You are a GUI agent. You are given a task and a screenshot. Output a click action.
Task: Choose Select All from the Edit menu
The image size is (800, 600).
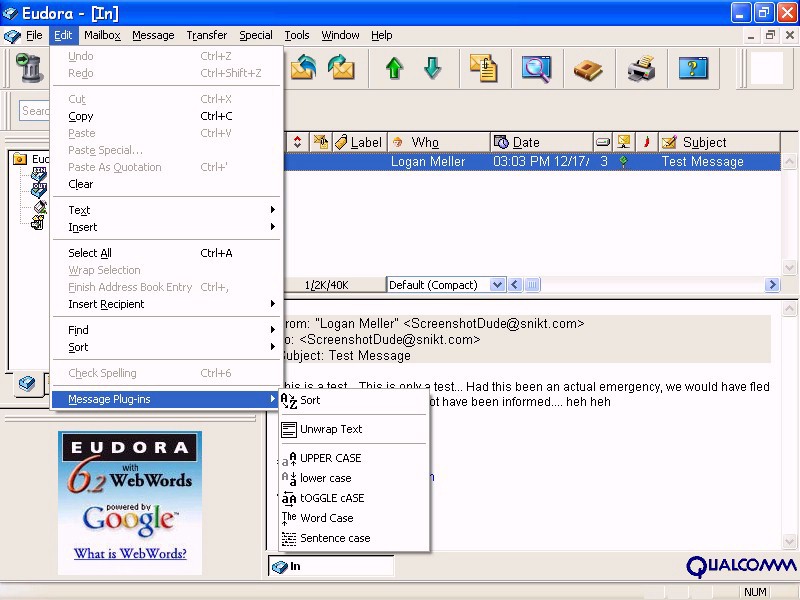click(x=166, y=253)
